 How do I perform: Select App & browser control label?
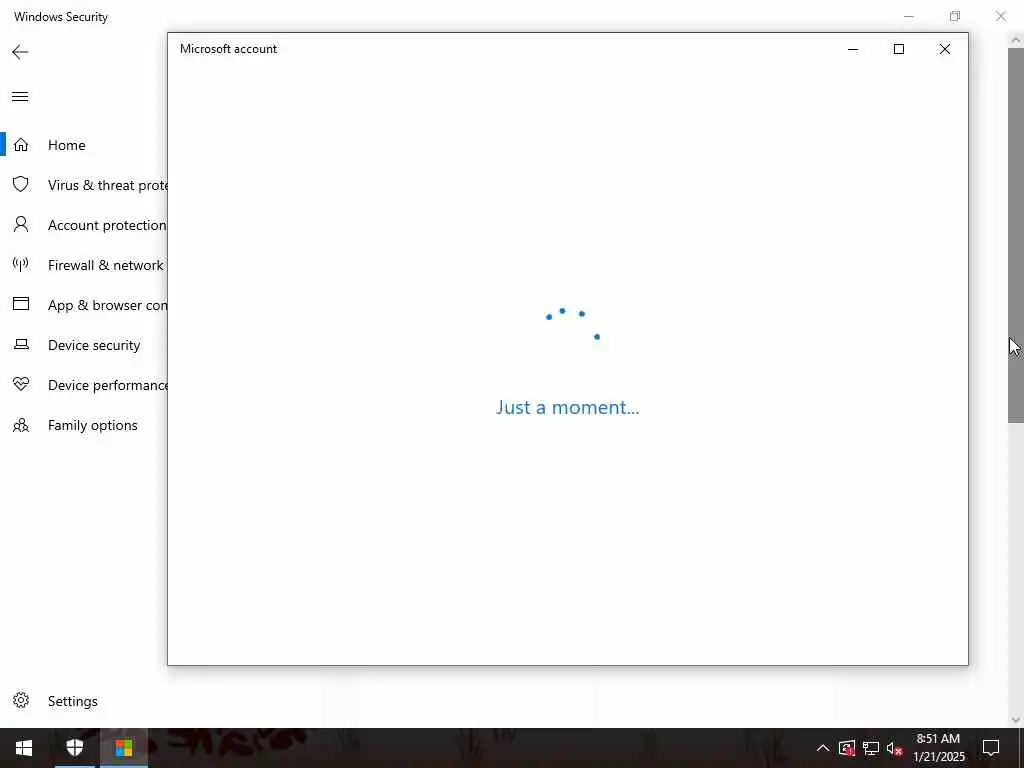pyautogui.click(x=108, y=305)
